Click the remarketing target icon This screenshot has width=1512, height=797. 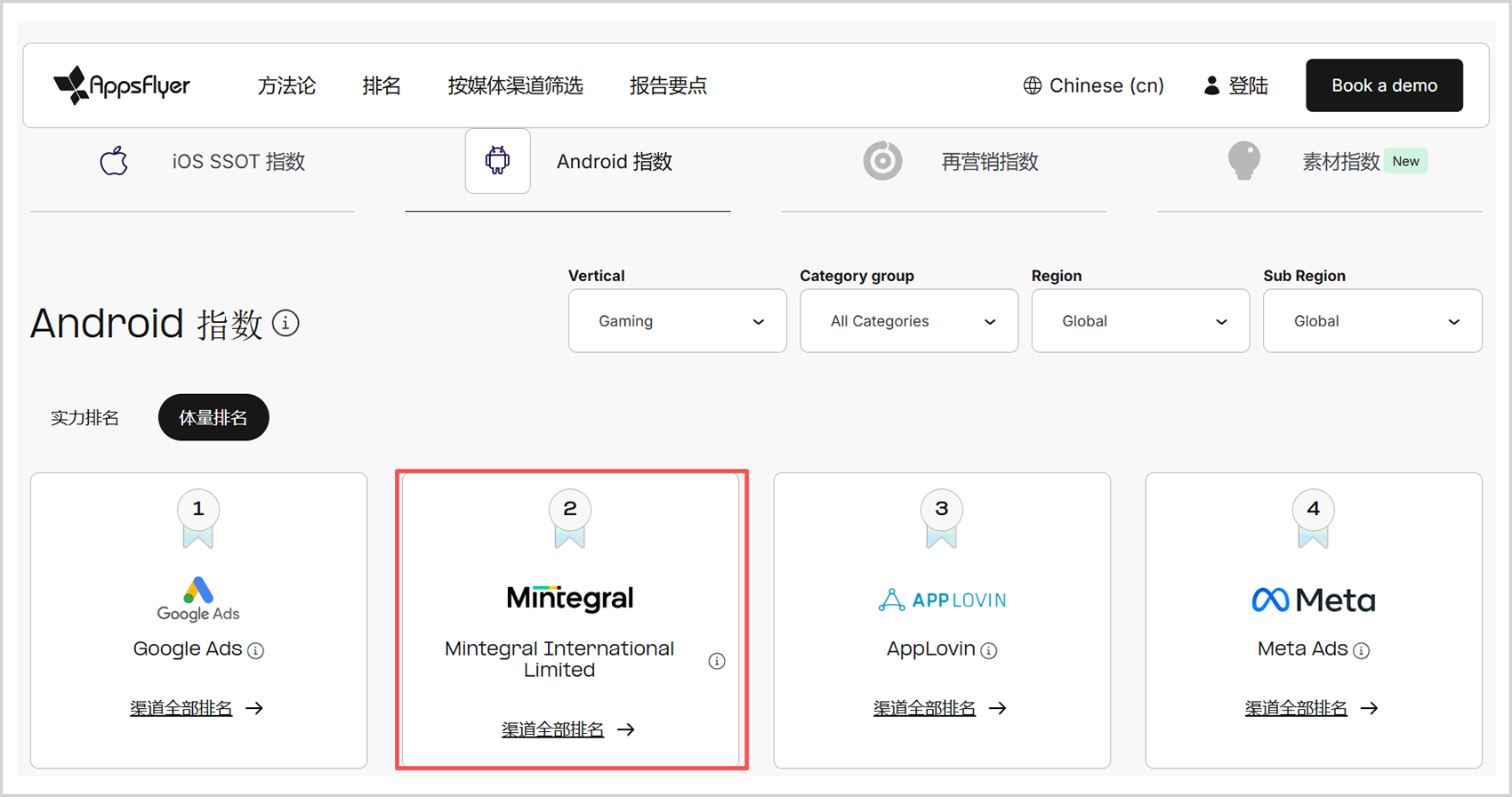[882, 161]
